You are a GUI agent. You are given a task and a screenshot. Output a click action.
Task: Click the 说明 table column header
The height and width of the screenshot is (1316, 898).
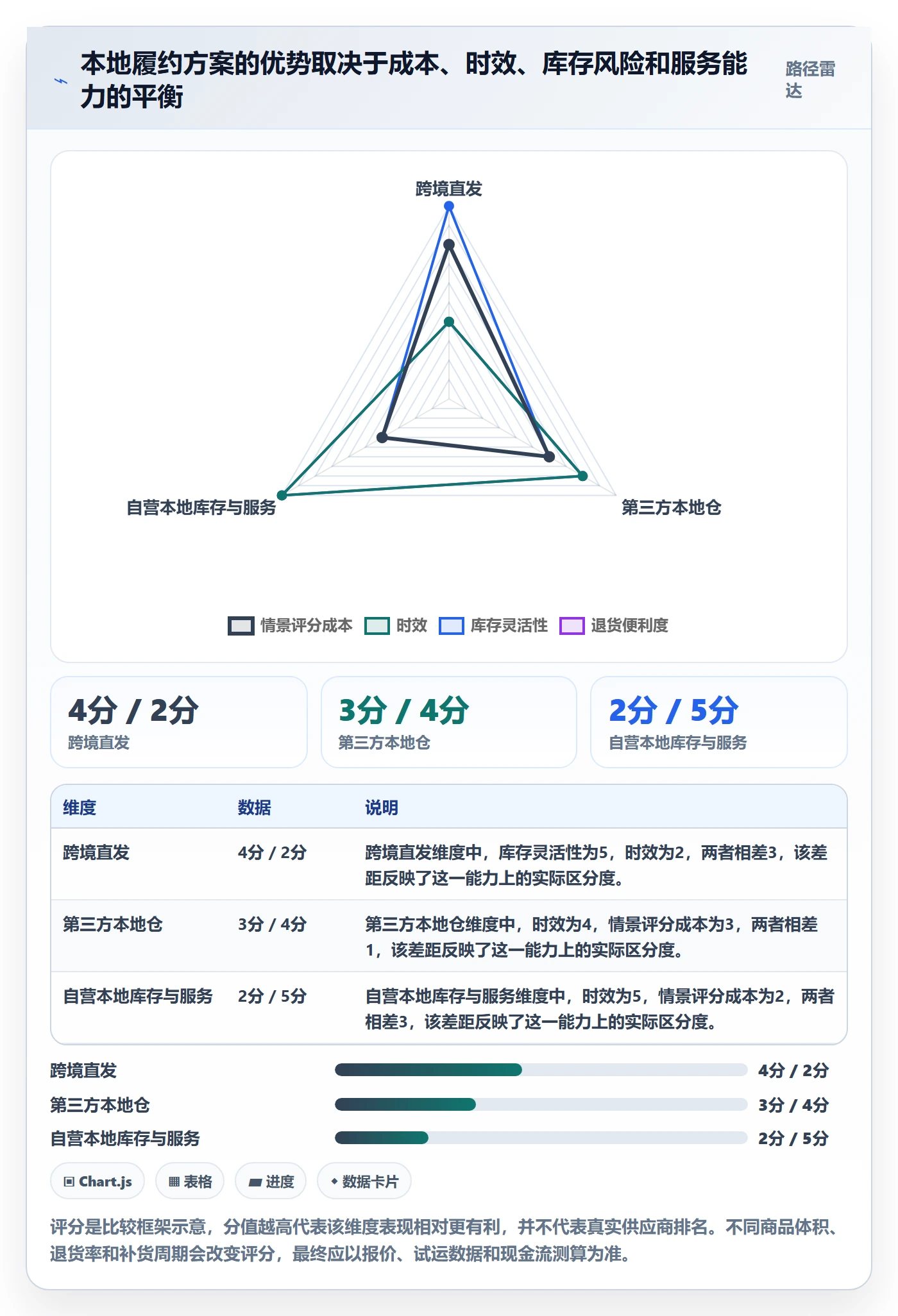point(382,807)
